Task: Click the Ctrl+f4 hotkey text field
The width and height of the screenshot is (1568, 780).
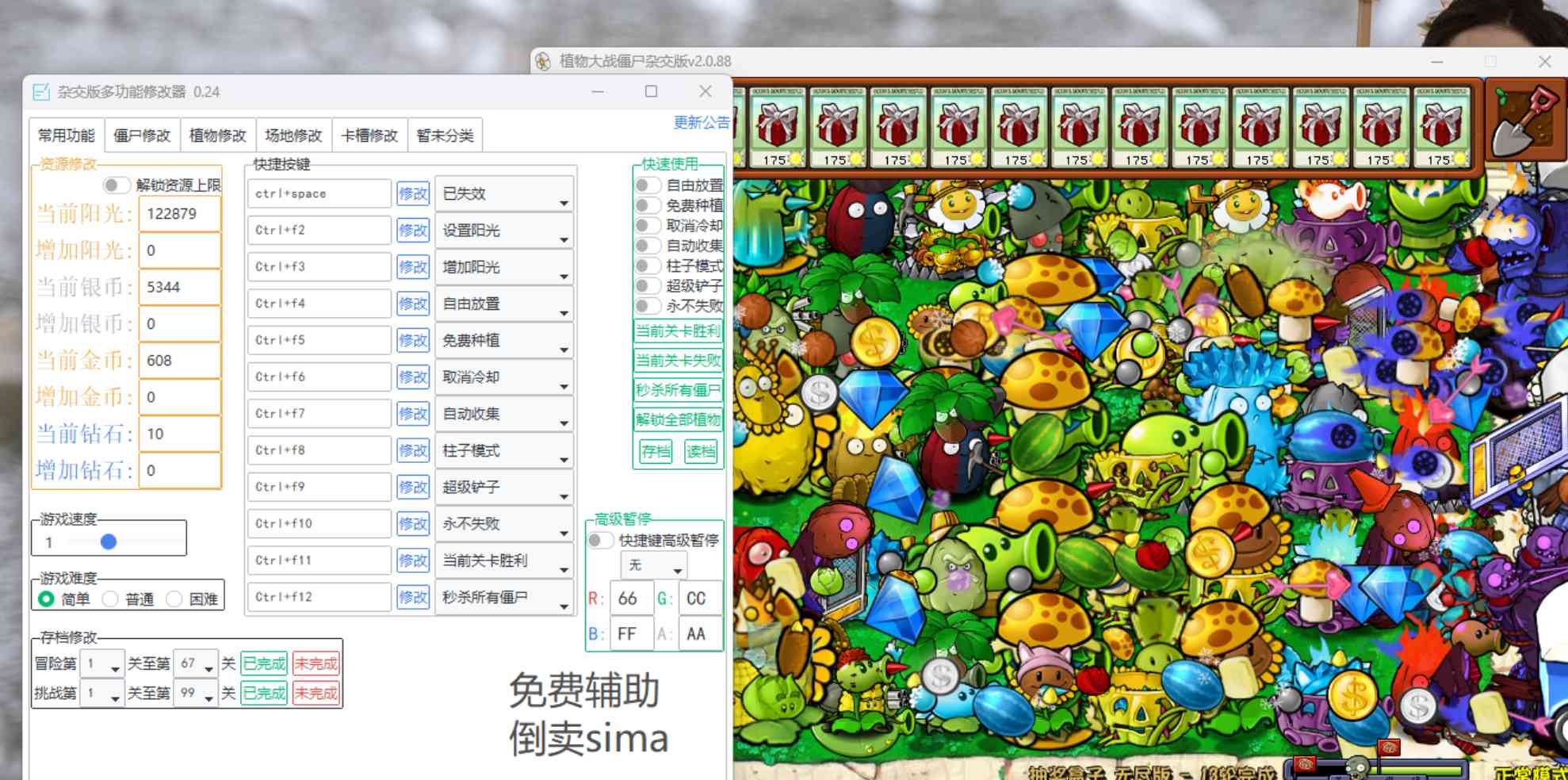Action: [x=319, y=304]
